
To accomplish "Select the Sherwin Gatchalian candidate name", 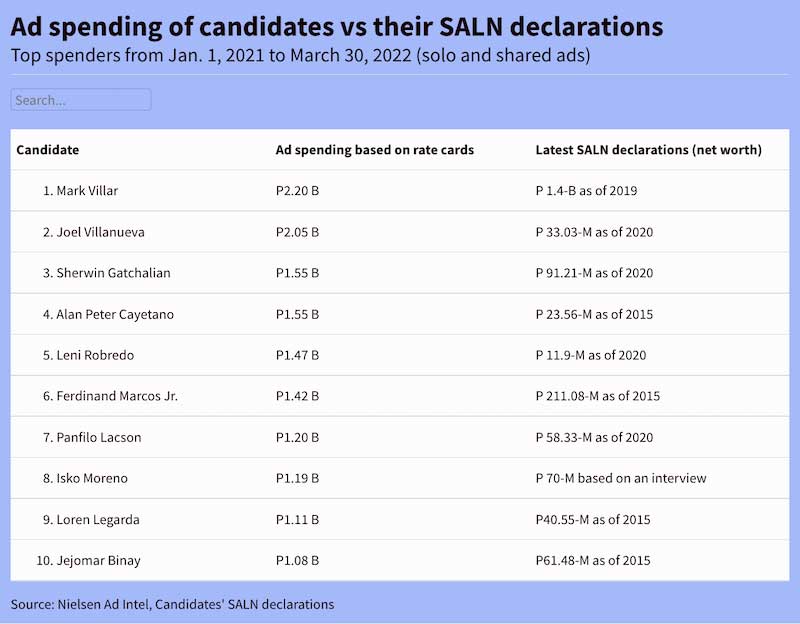I will (x=107, y=273).
